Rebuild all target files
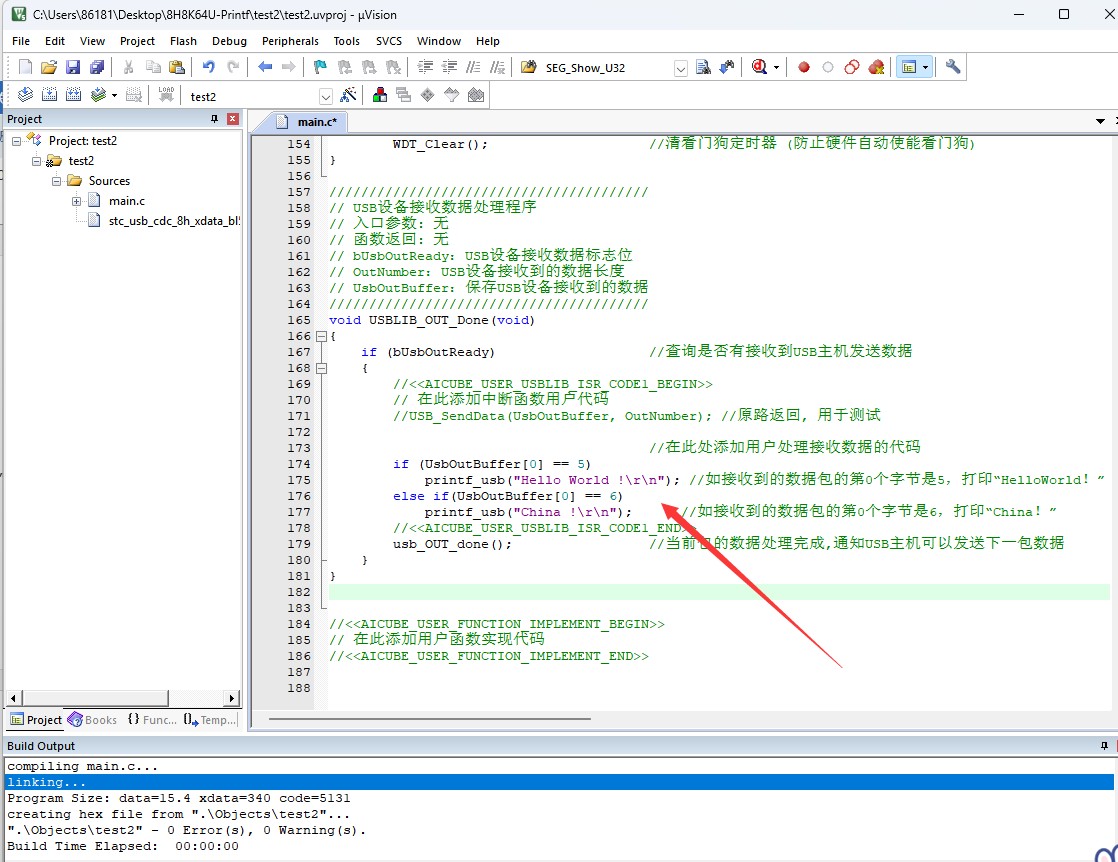Viewport: 1118px width, 862px height. click(73, 95)
